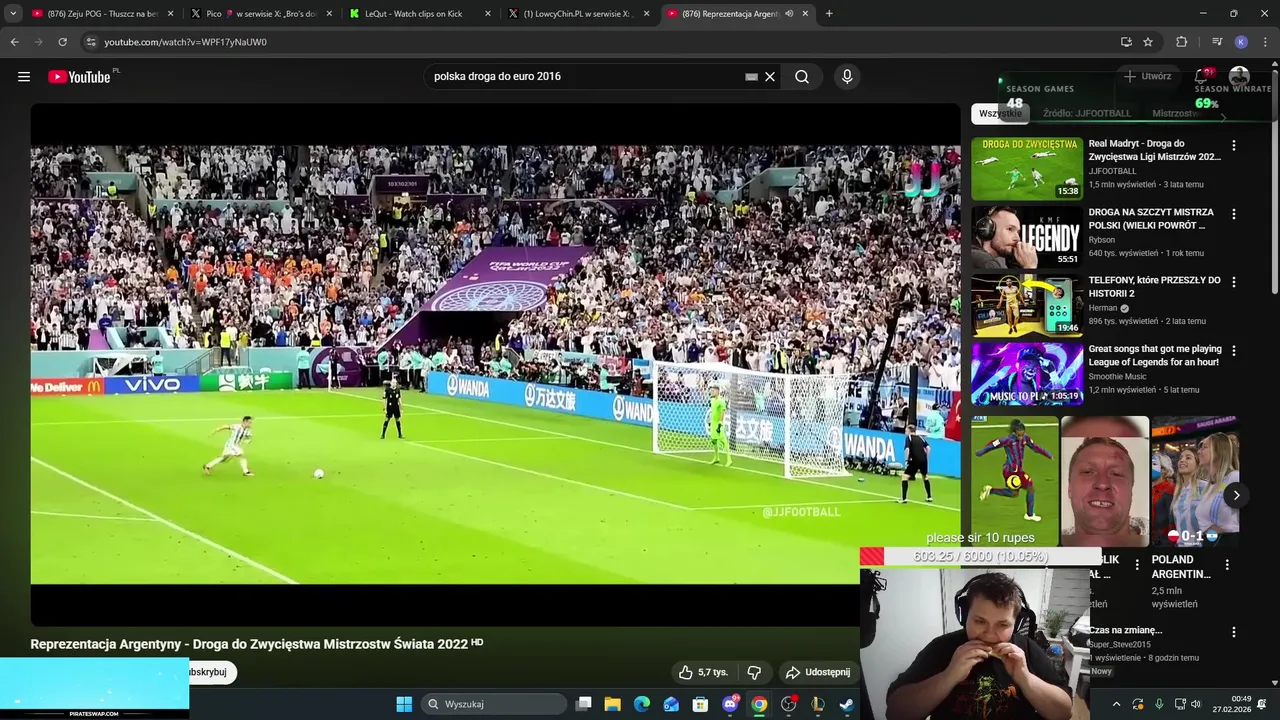Open Steam from taskbar
The height and width of the screenshot is (720, 1280).
[846, 704]
